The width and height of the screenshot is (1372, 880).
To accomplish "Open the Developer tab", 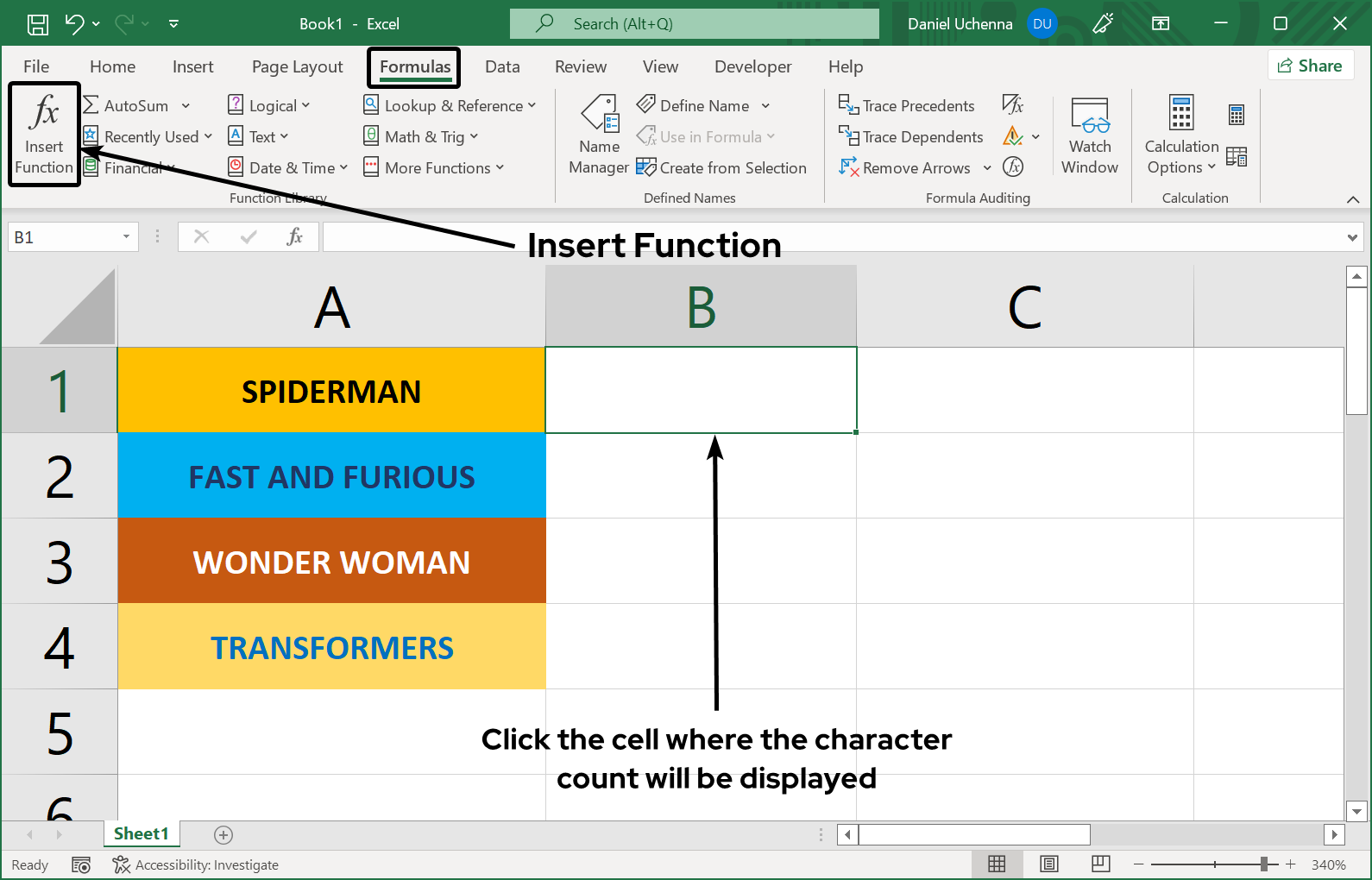I will click(x=752, y=66).
